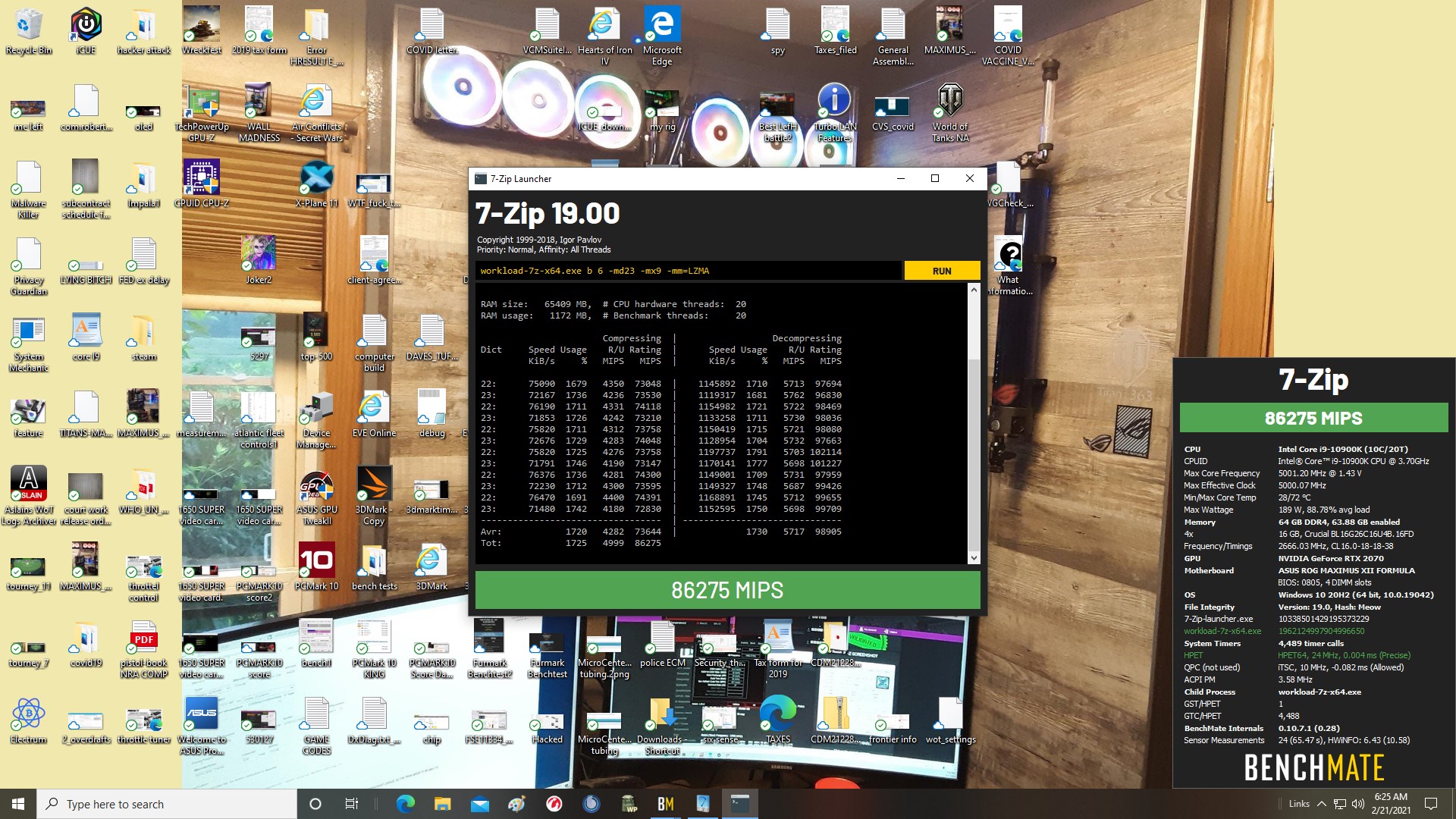Open the notification center icon

(x=1431, y=804)
